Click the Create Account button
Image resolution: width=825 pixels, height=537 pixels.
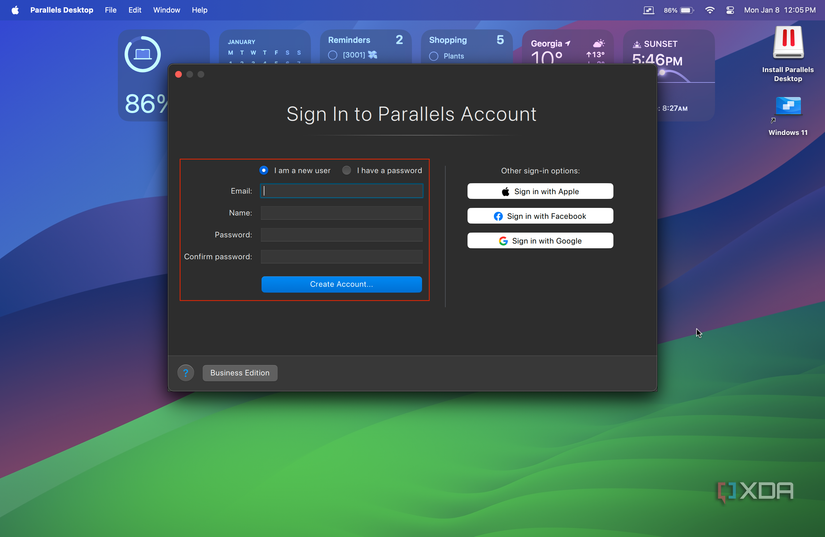[341, 284]
